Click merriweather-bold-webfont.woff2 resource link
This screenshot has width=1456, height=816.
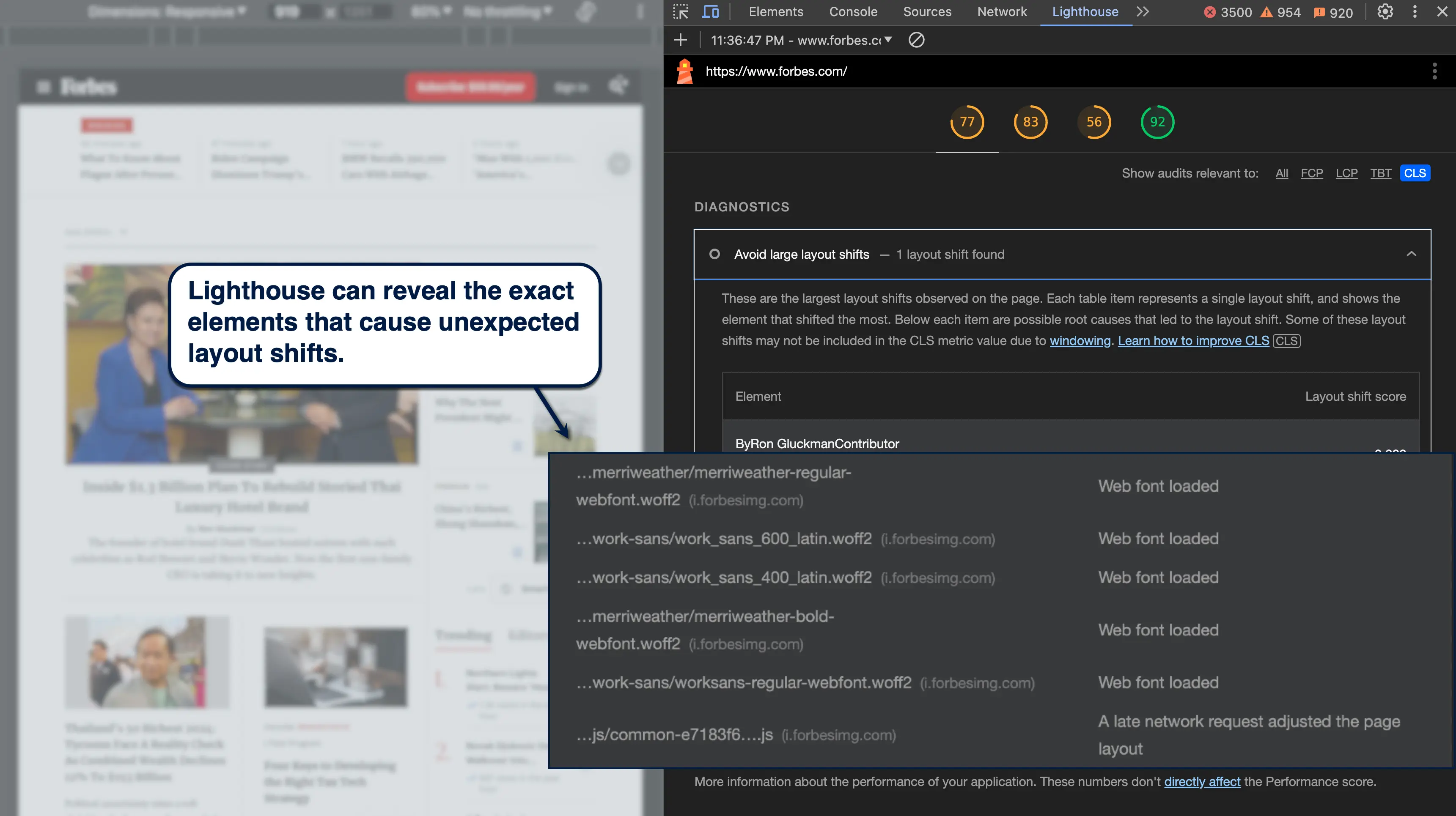[x=705, y=630]
